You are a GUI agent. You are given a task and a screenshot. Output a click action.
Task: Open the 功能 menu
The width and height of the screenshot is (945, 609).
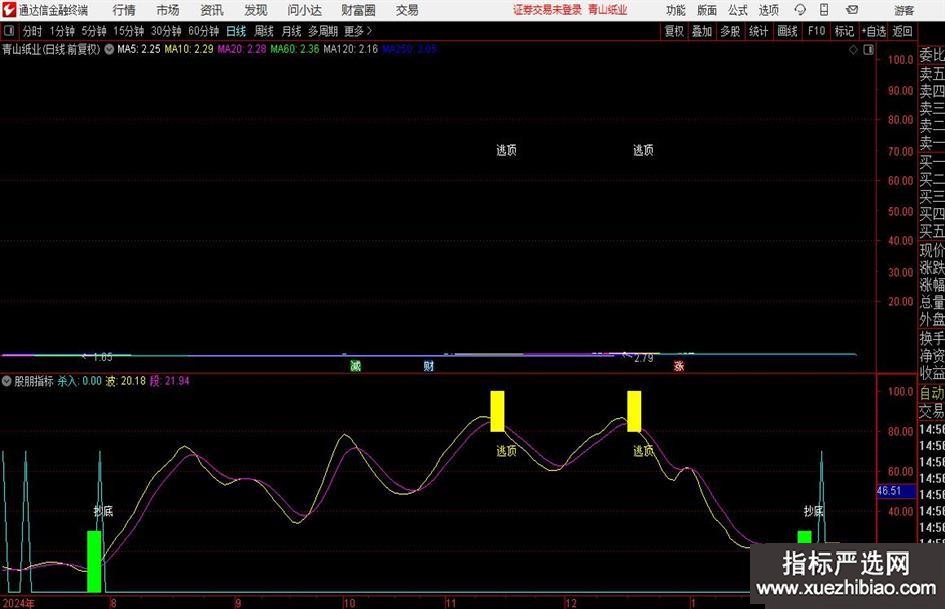(676, 10)
